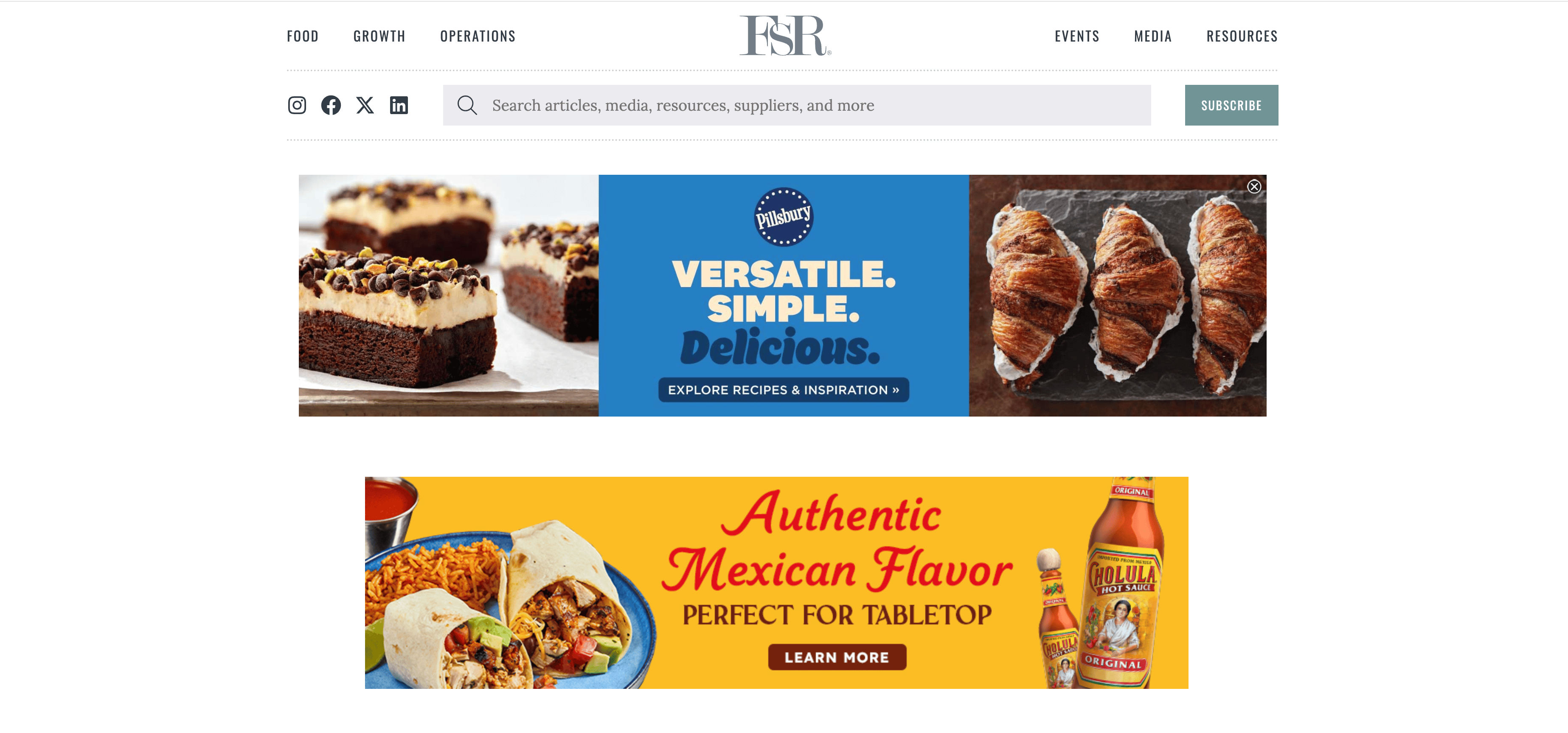Open the X (Twitter) profile icon
The width and height of the screenshot is (1568, 733).
click(365, 105)
